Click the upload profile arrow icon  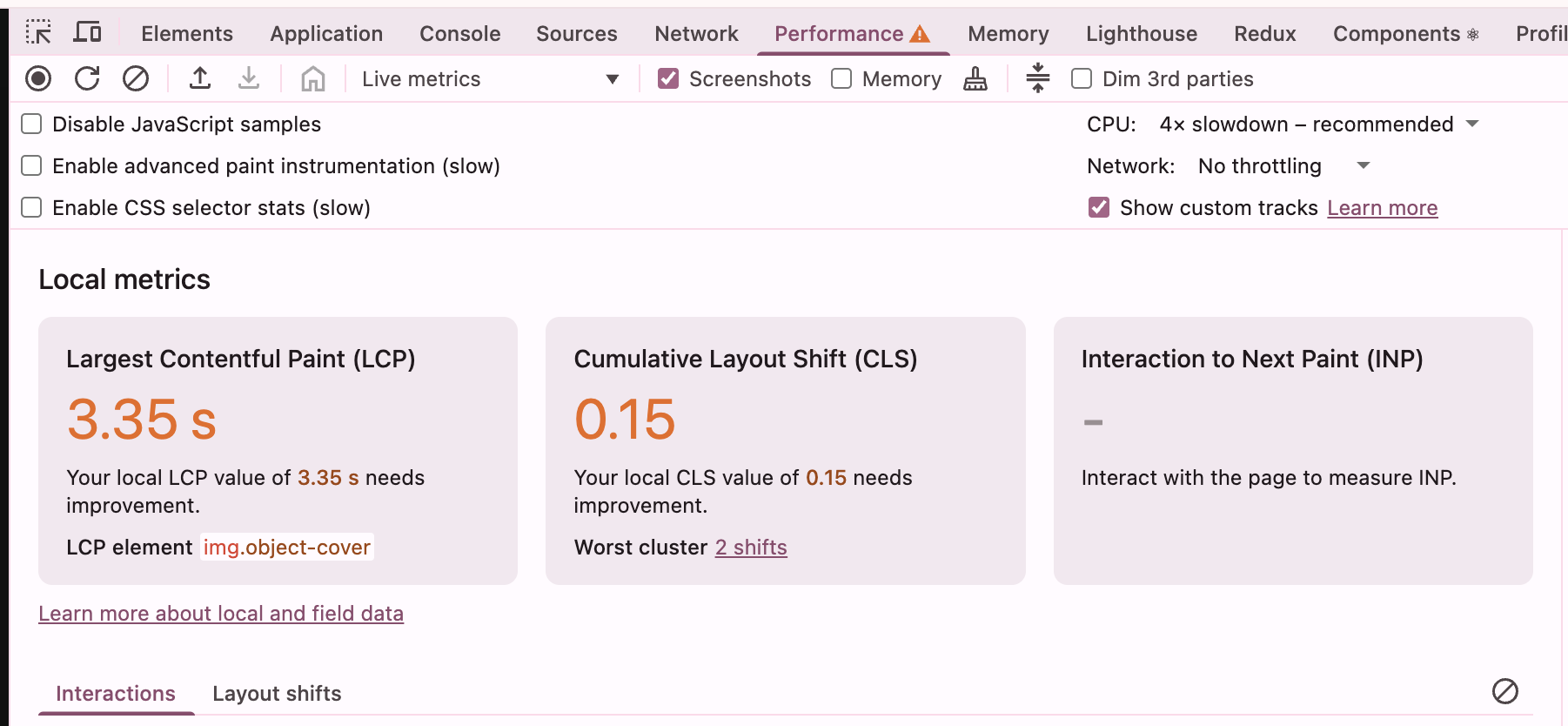[200, 79]
